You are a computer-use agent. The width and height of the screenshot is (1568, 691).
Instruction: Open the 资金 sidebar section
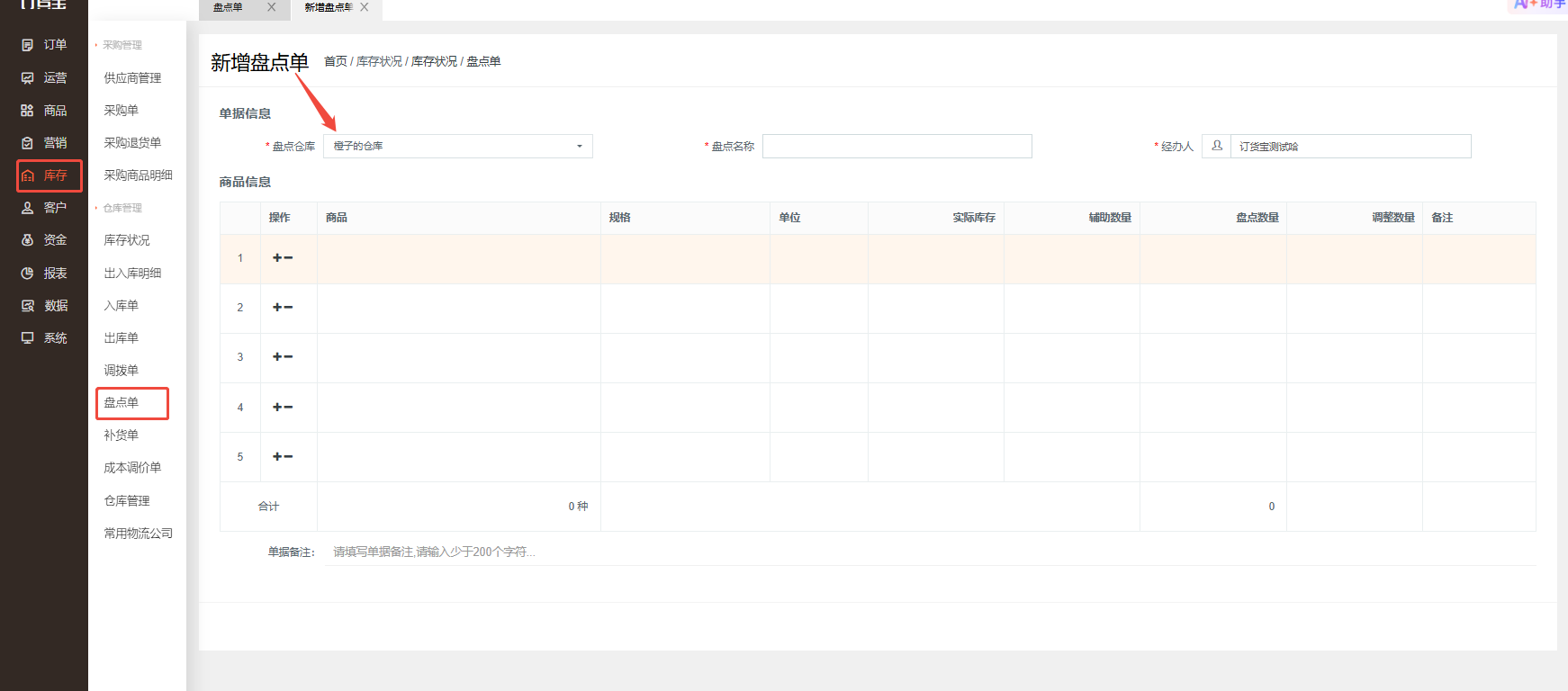coord(44,240)
